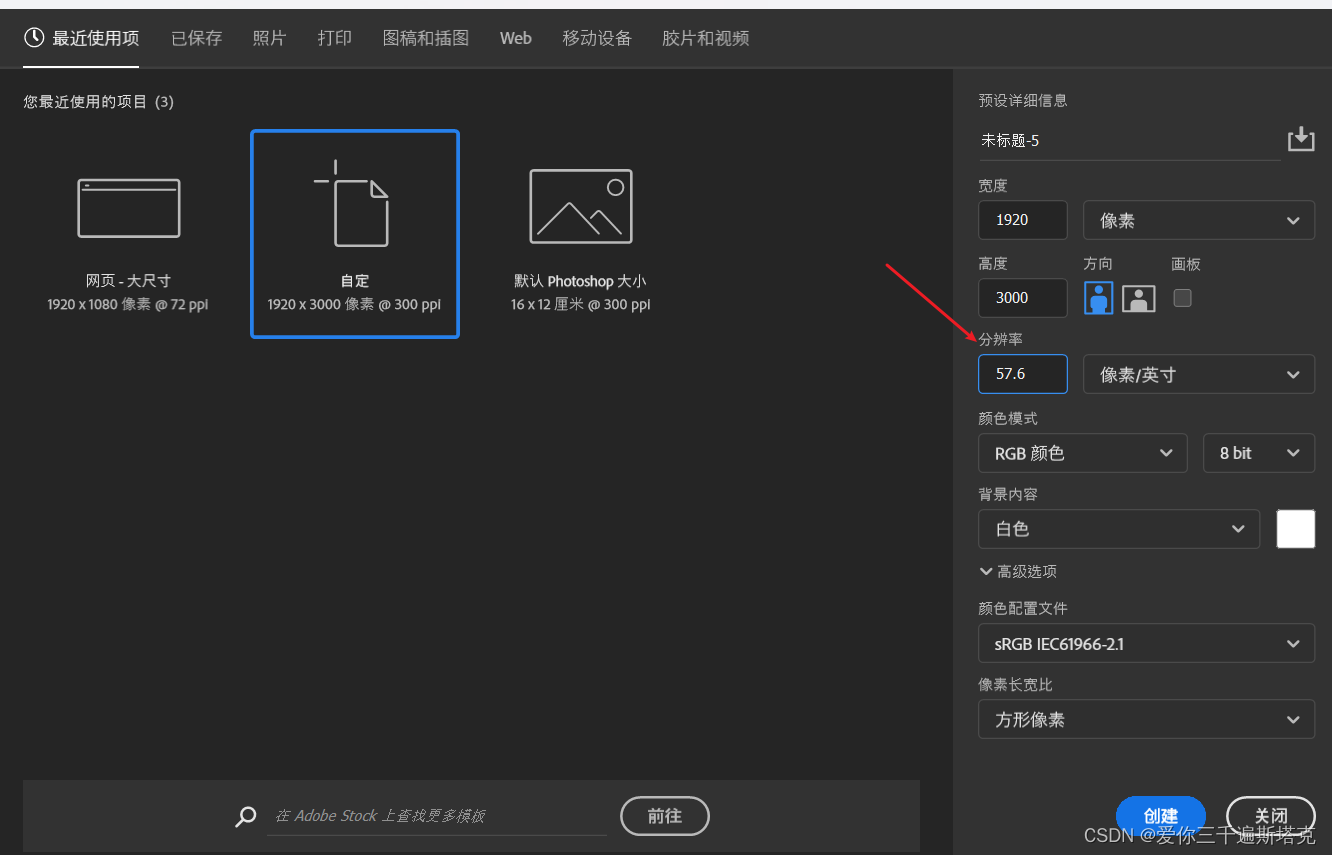Click the preset name field 未标题-5
Image resolution: width=1332 pixels, height=855 pixels.
point(1129,141)
